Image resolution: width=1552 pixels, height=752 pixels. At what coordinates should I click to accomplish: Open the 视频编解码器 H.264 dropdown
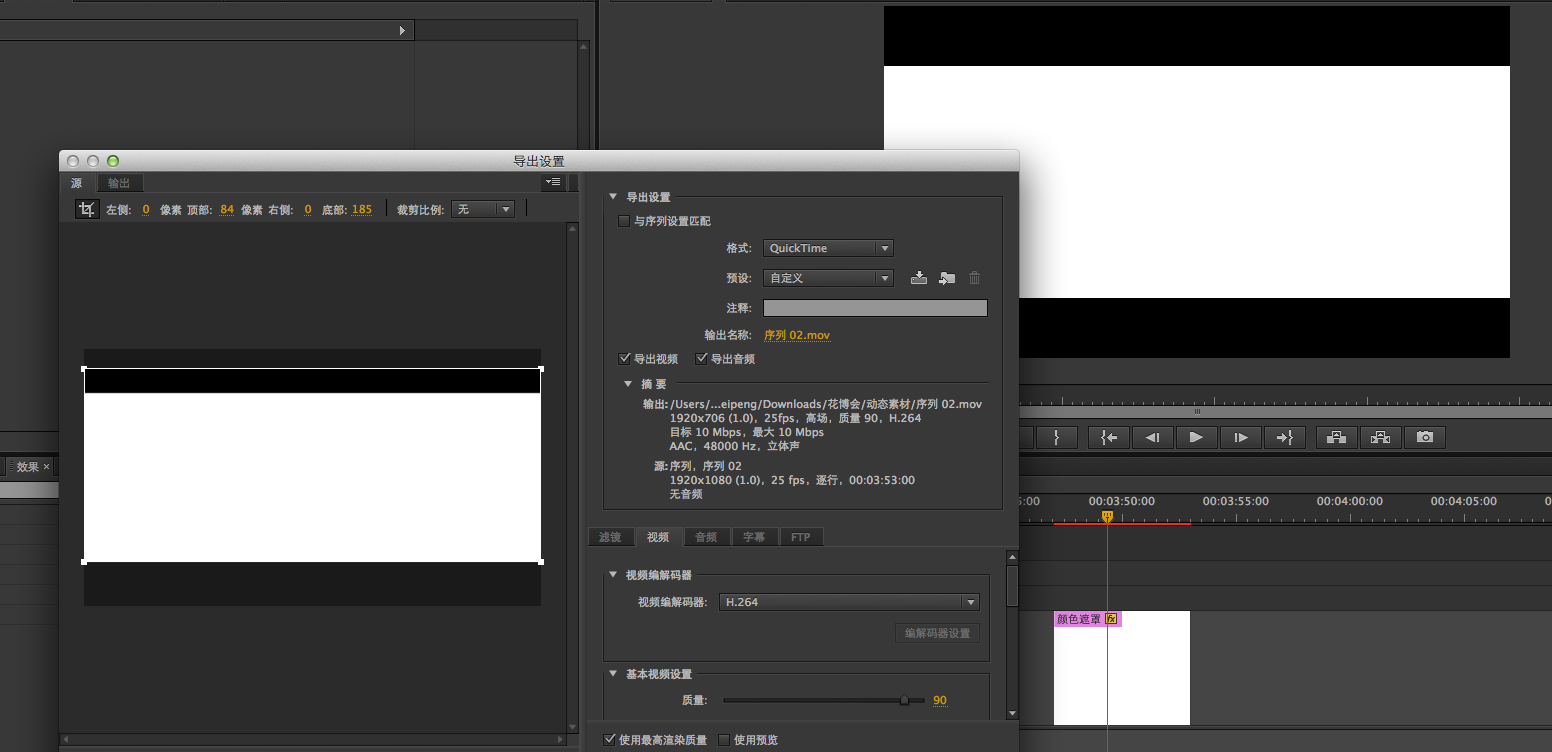848,602
